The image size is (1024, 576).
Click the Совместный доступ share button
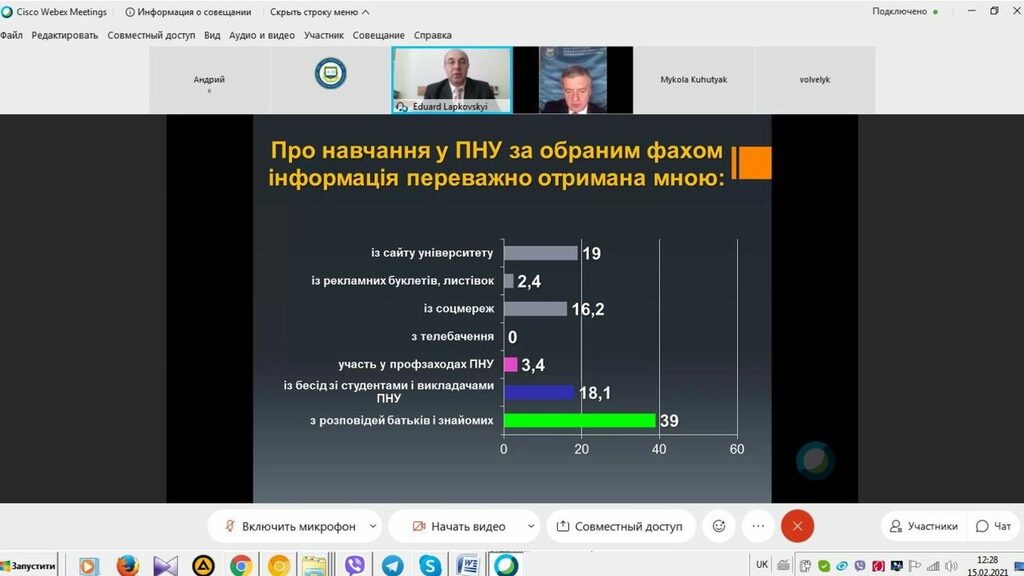click(x=619, y=526)
